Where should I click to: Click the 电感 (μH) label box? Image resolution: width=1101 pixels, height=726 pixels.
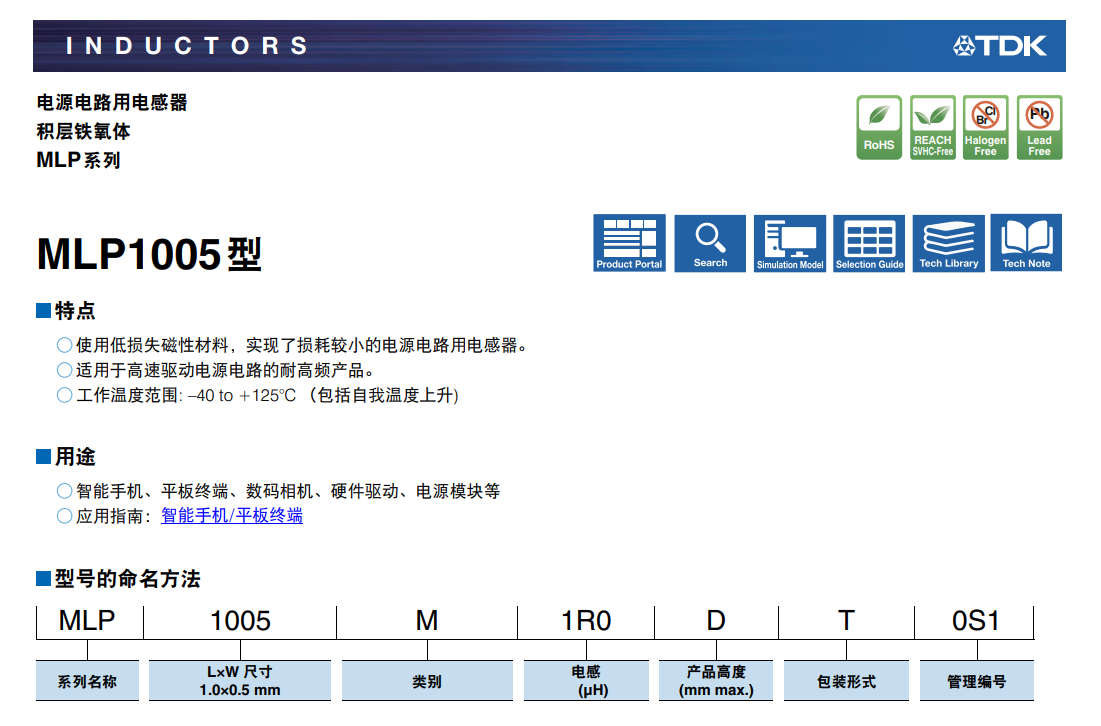tap(586, 680)
